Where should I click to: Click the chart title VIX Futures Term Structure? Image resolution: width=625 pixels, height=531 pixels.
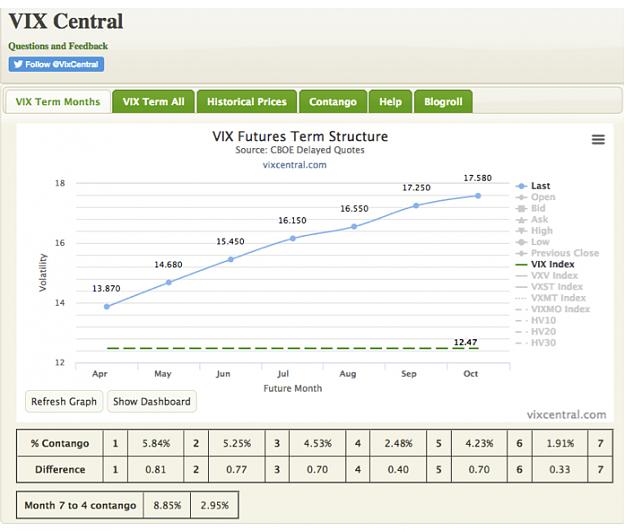(300, 136)
